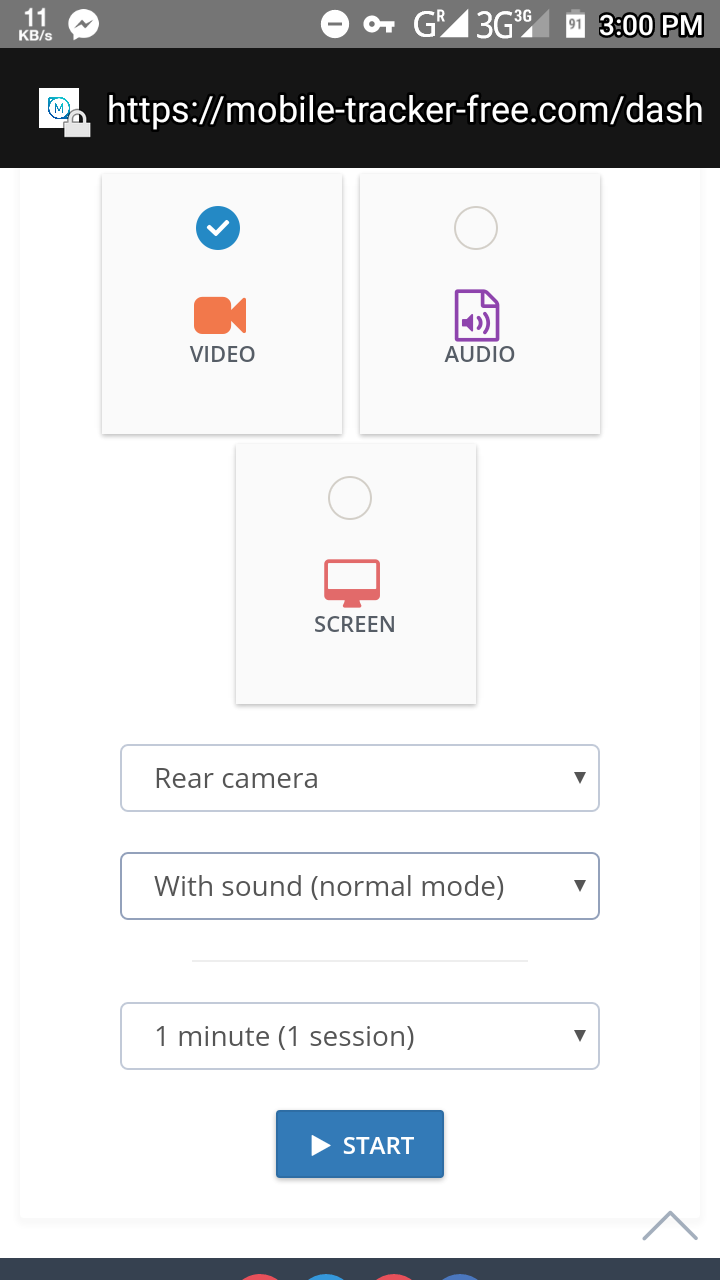Tap the mobile-tracker-free.com URL address
The width and height of the screenshot is (720, 1280).
click(405, 110)
